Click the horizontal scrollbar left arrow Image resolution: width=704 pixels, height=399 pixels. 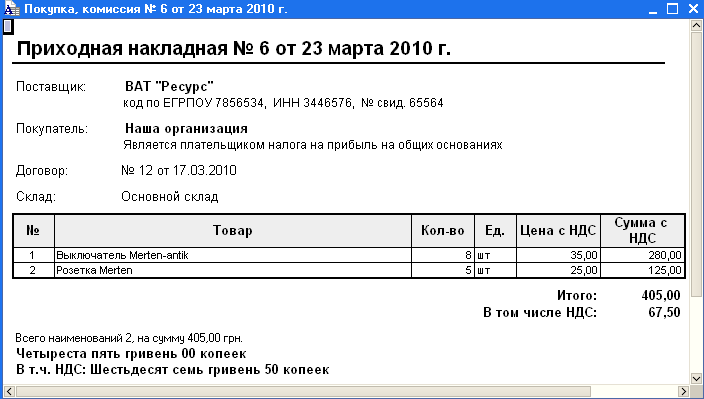pyautogui.click(x=9, y=391)
